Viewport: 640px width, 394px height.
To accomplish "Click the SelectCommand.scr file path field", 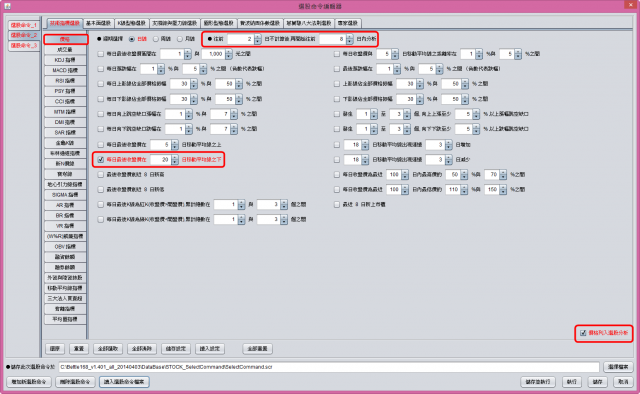I will click(329, 367).
